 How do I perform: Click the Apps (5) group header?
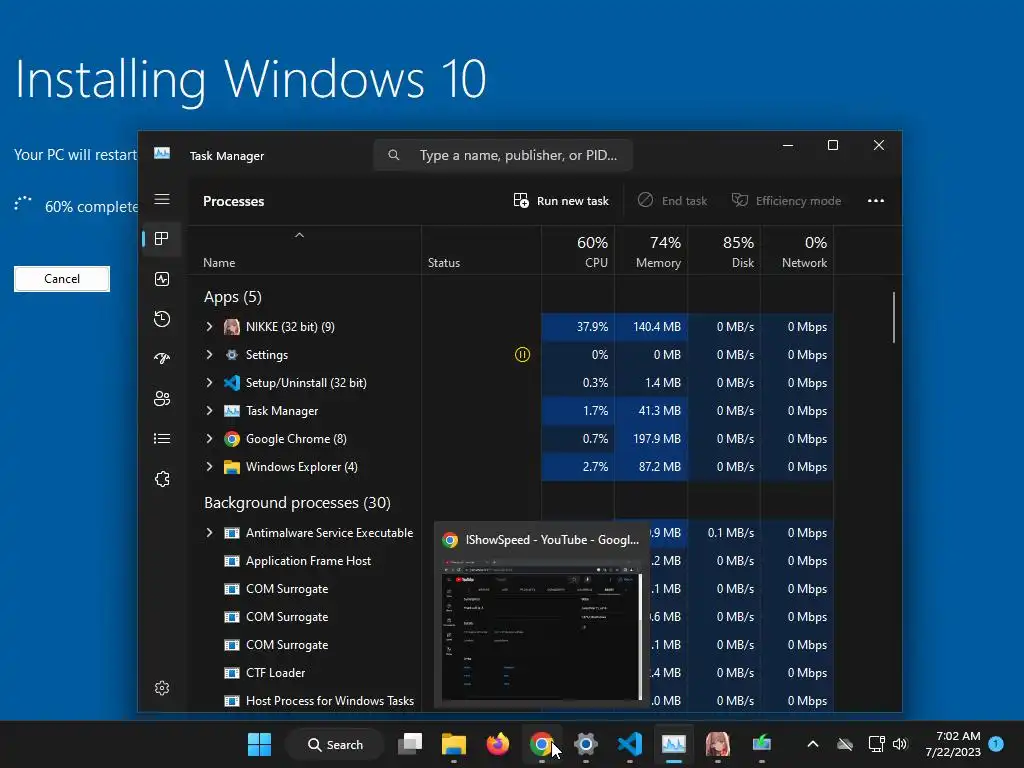point(232,297)
